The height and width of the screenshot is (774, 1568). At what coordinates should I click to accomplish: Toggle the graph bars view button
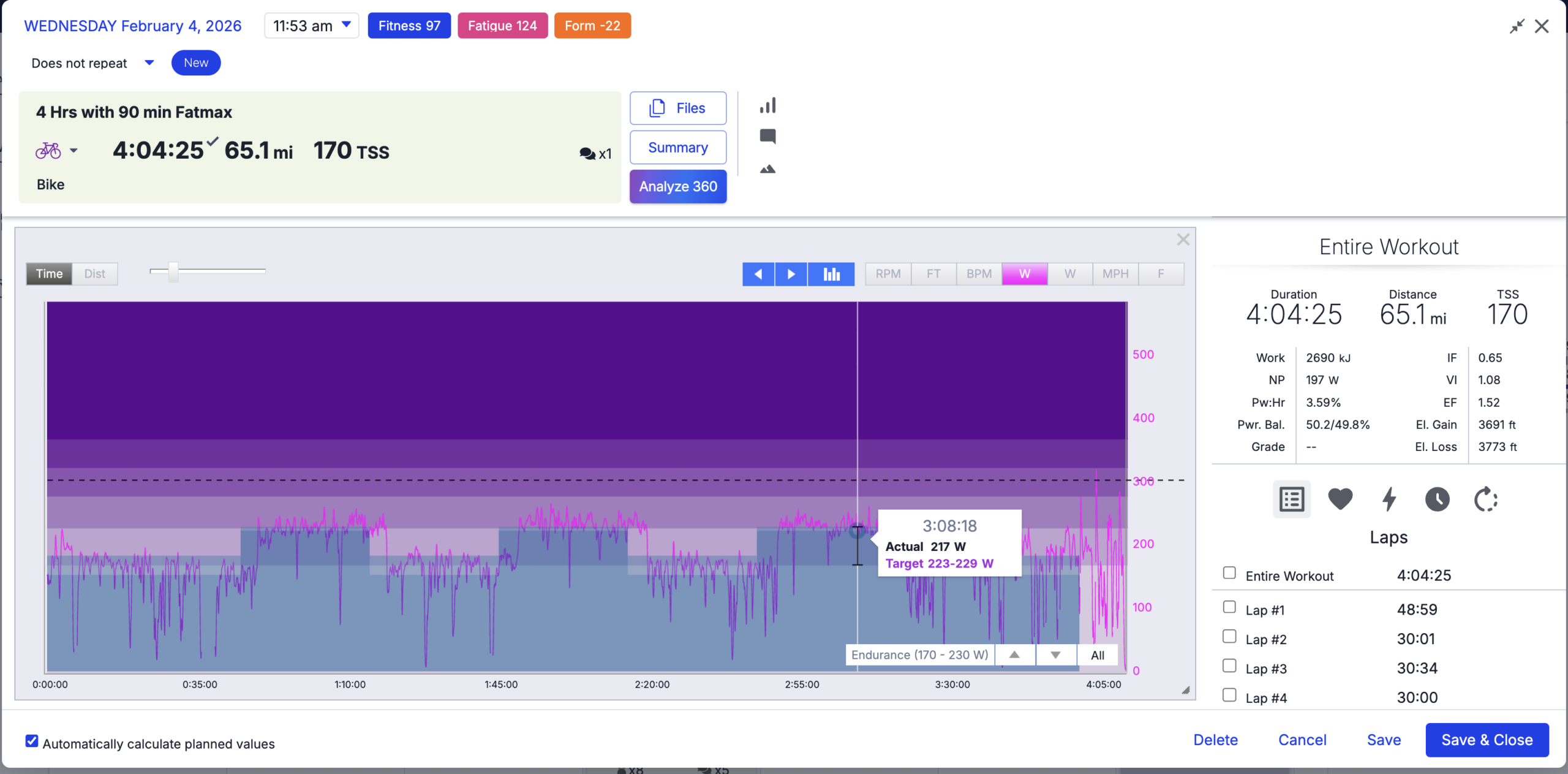pyautogui.click(x=831, y=274)
